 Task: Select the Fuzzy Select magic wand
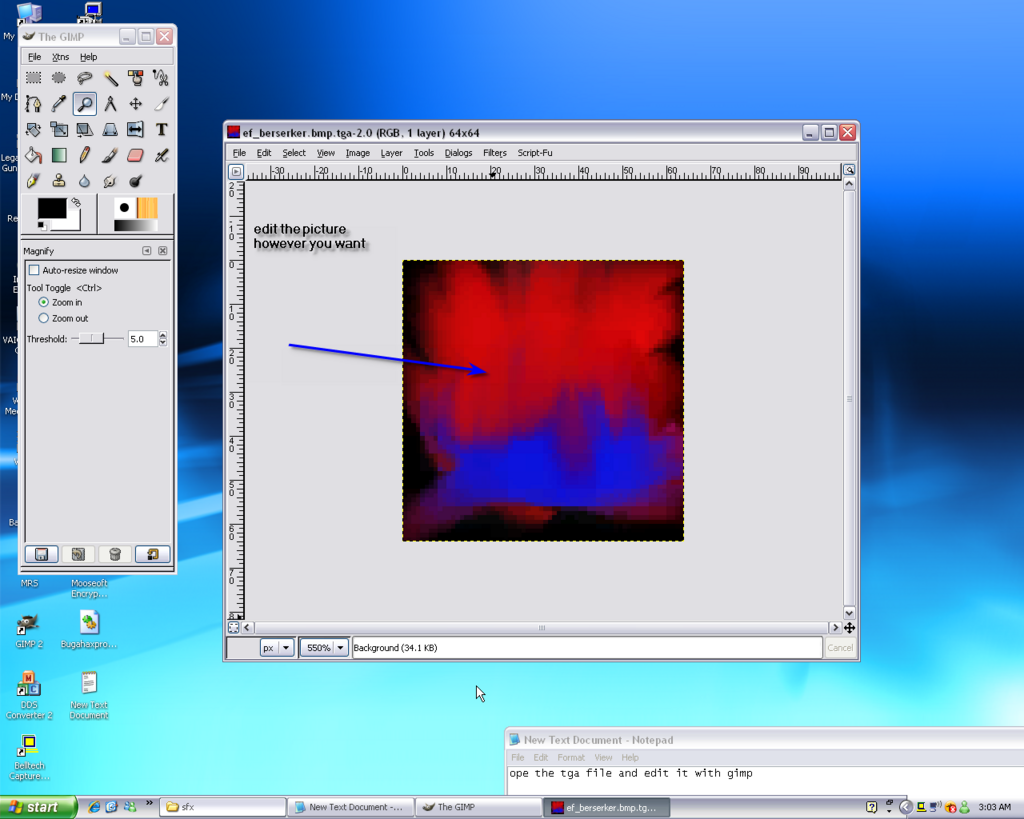(x=110, y=77)
